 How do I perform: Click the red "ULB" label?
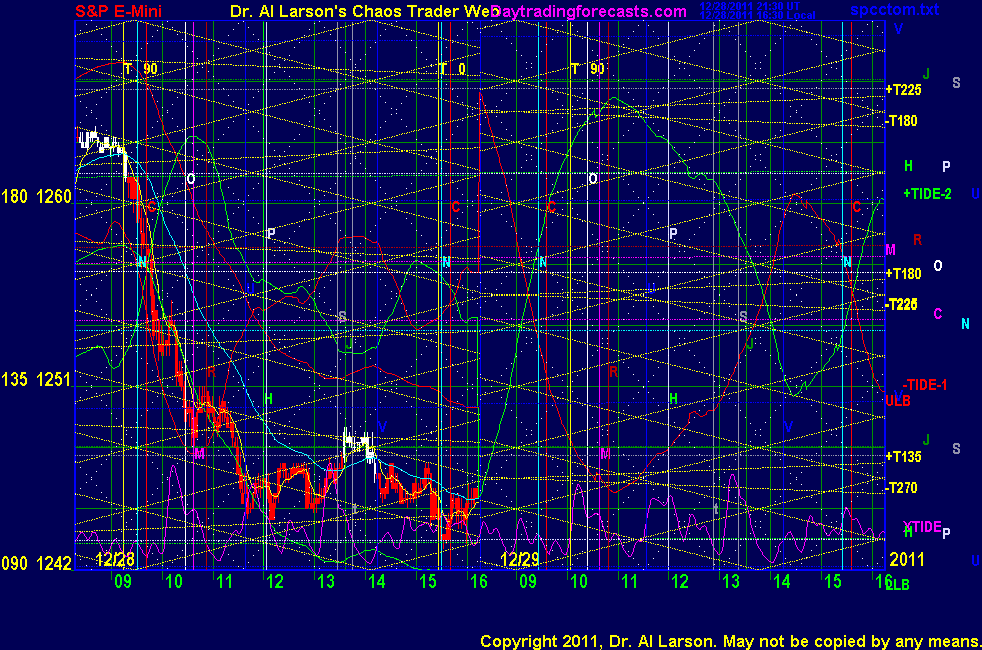click(898, 401)
